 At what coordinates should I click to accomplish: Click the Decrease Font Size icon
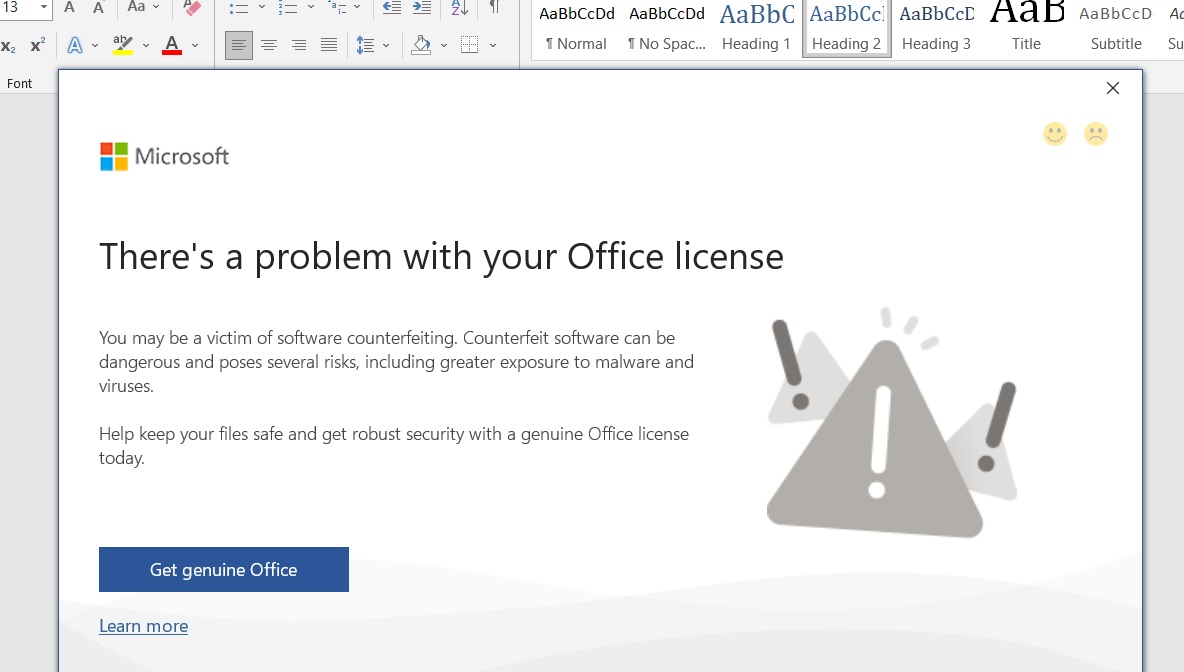98,8
